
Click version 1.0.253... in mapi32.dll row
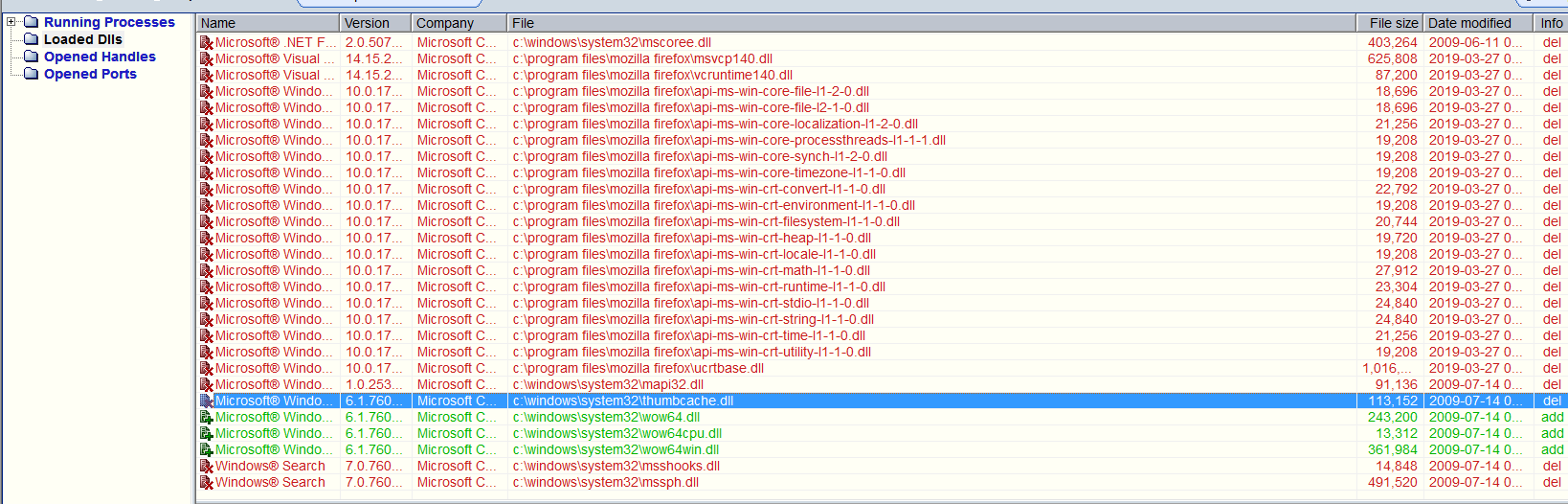pos(374,384)
